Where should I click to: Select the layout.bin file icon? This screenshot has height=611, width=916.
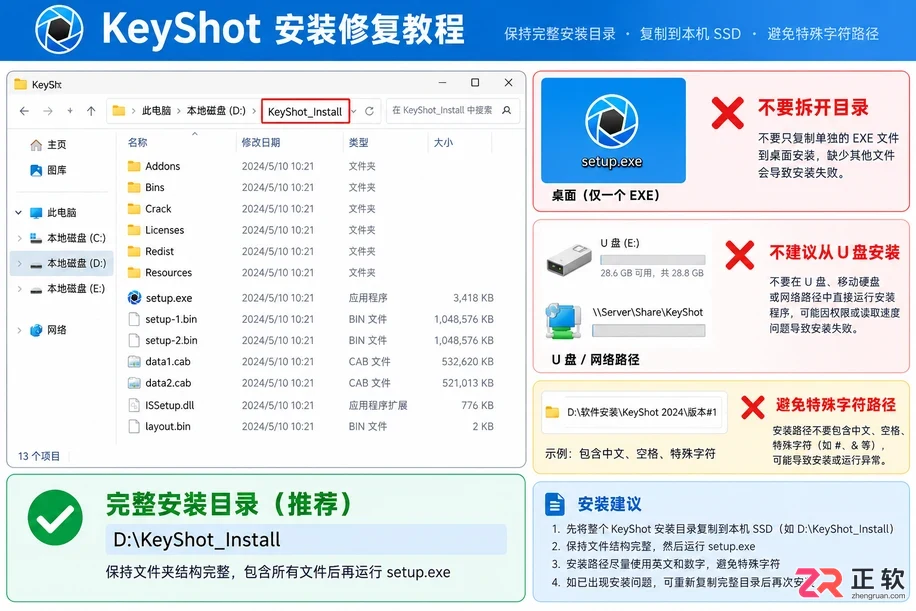click(x=134, y=426)
